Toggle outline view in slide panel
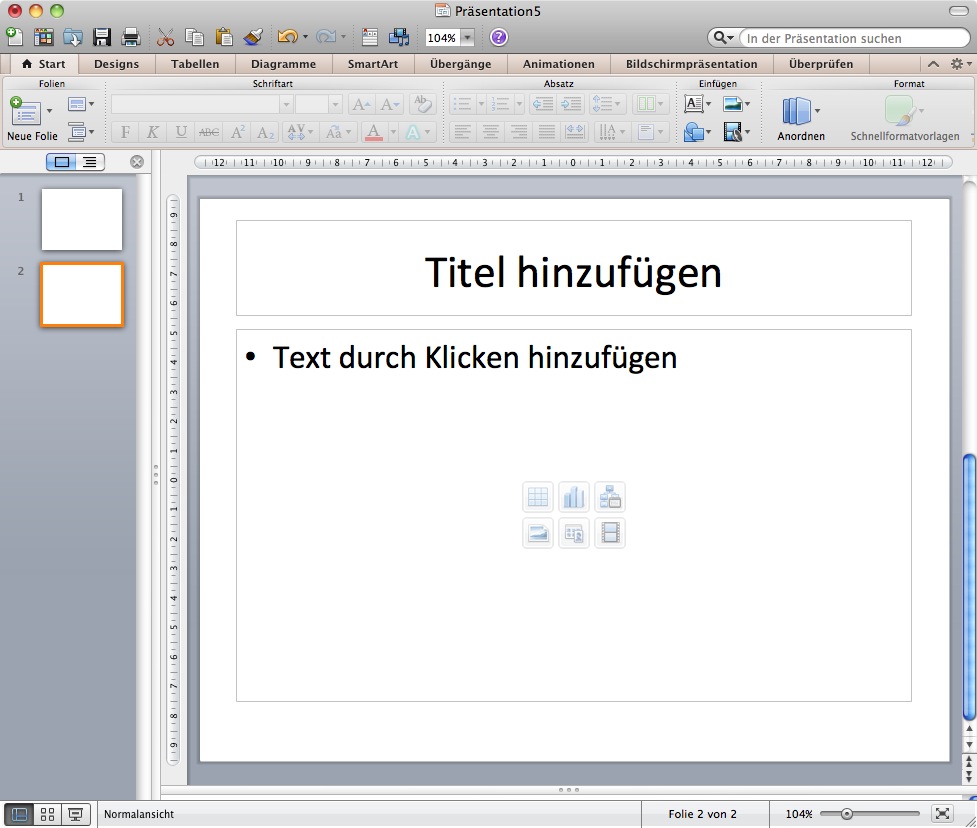Screen dimensions: 977x828 pos(90,162)
